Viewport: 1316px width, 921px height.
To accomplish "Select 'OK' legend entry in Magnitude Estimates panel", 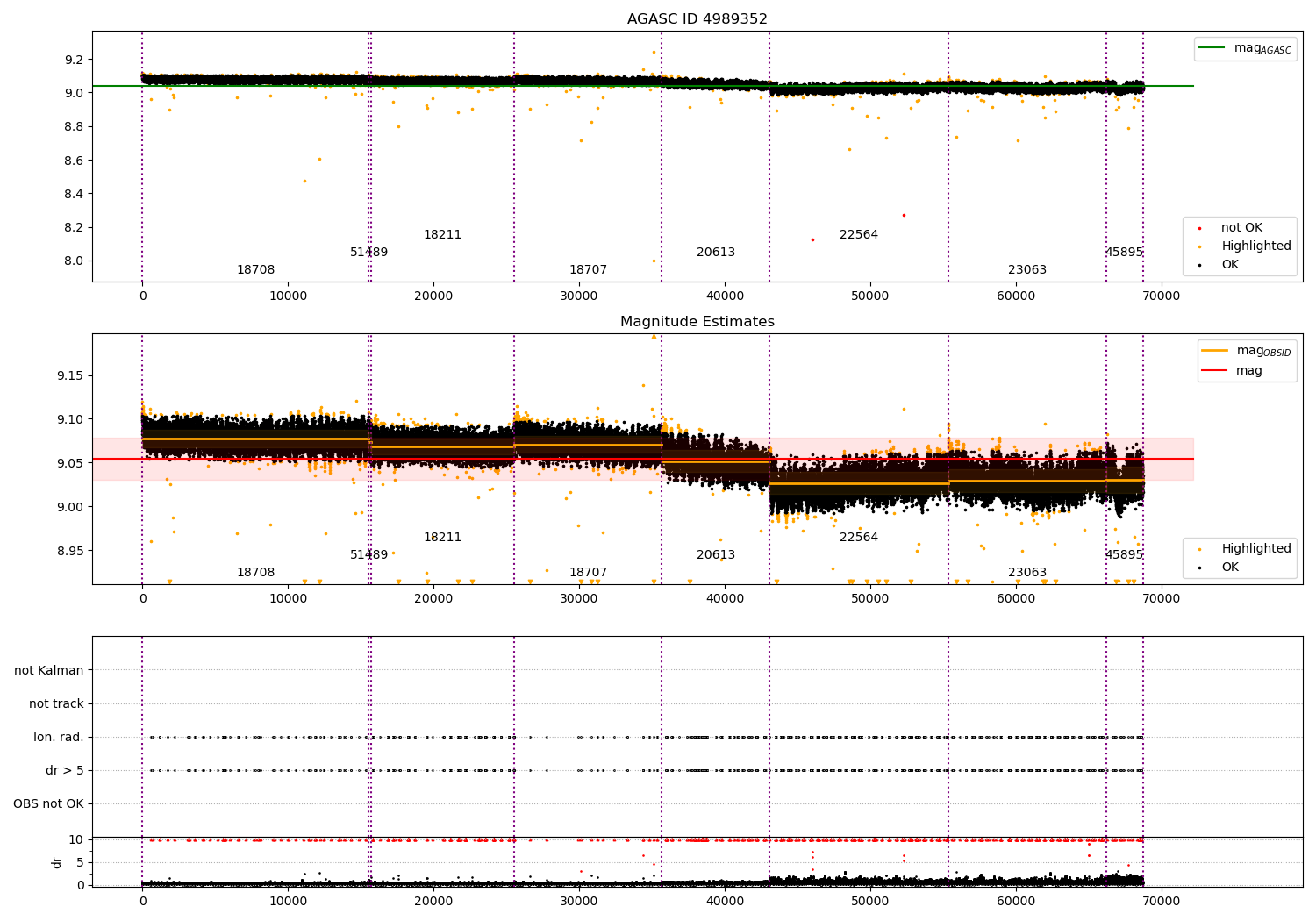I will coord(1218,568).
